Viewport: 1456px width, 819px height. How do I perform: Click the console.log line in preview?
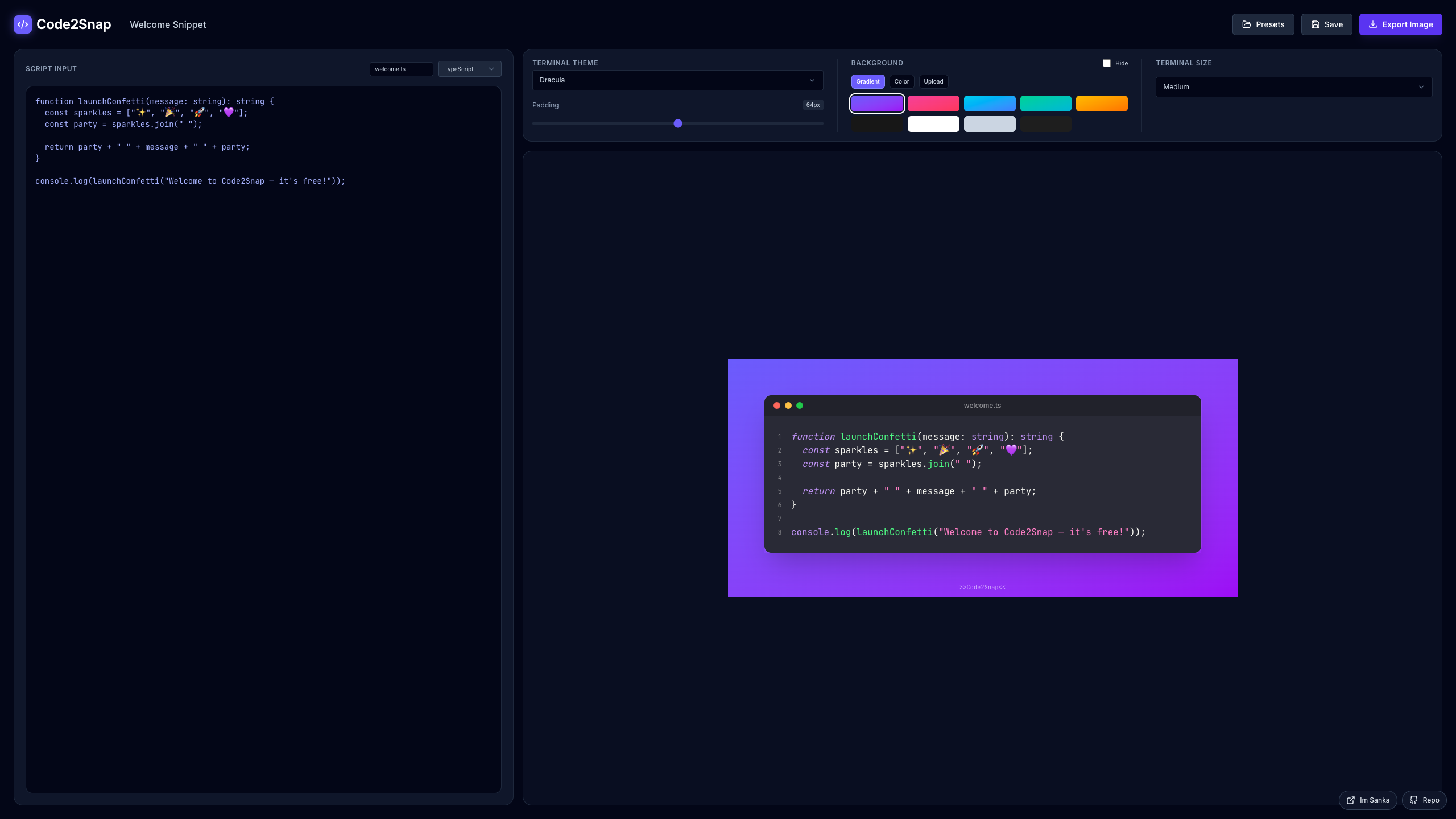[x=968, y=532]
